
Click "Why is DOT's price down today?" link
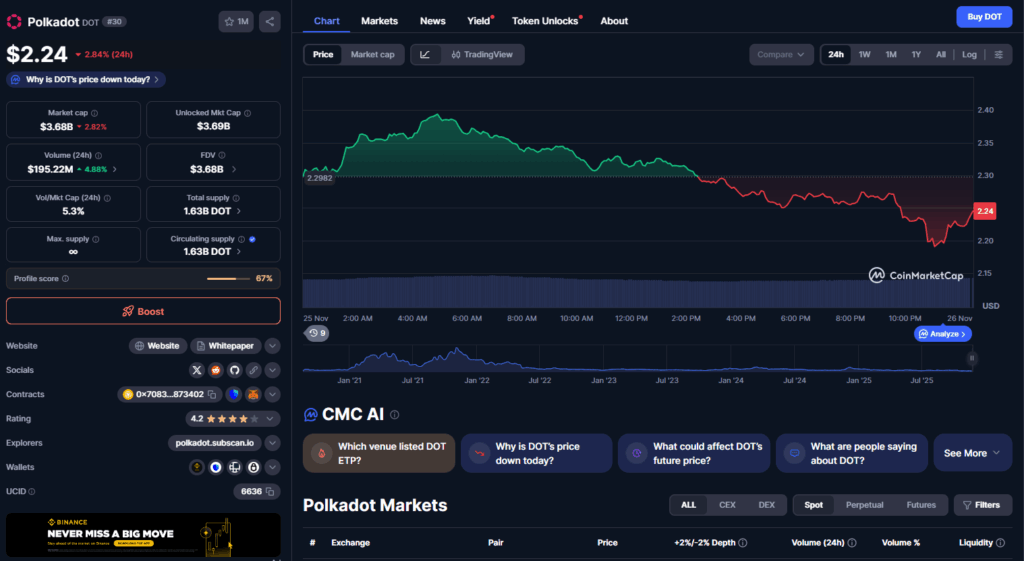pyautogui.click(x=85, y=79)
